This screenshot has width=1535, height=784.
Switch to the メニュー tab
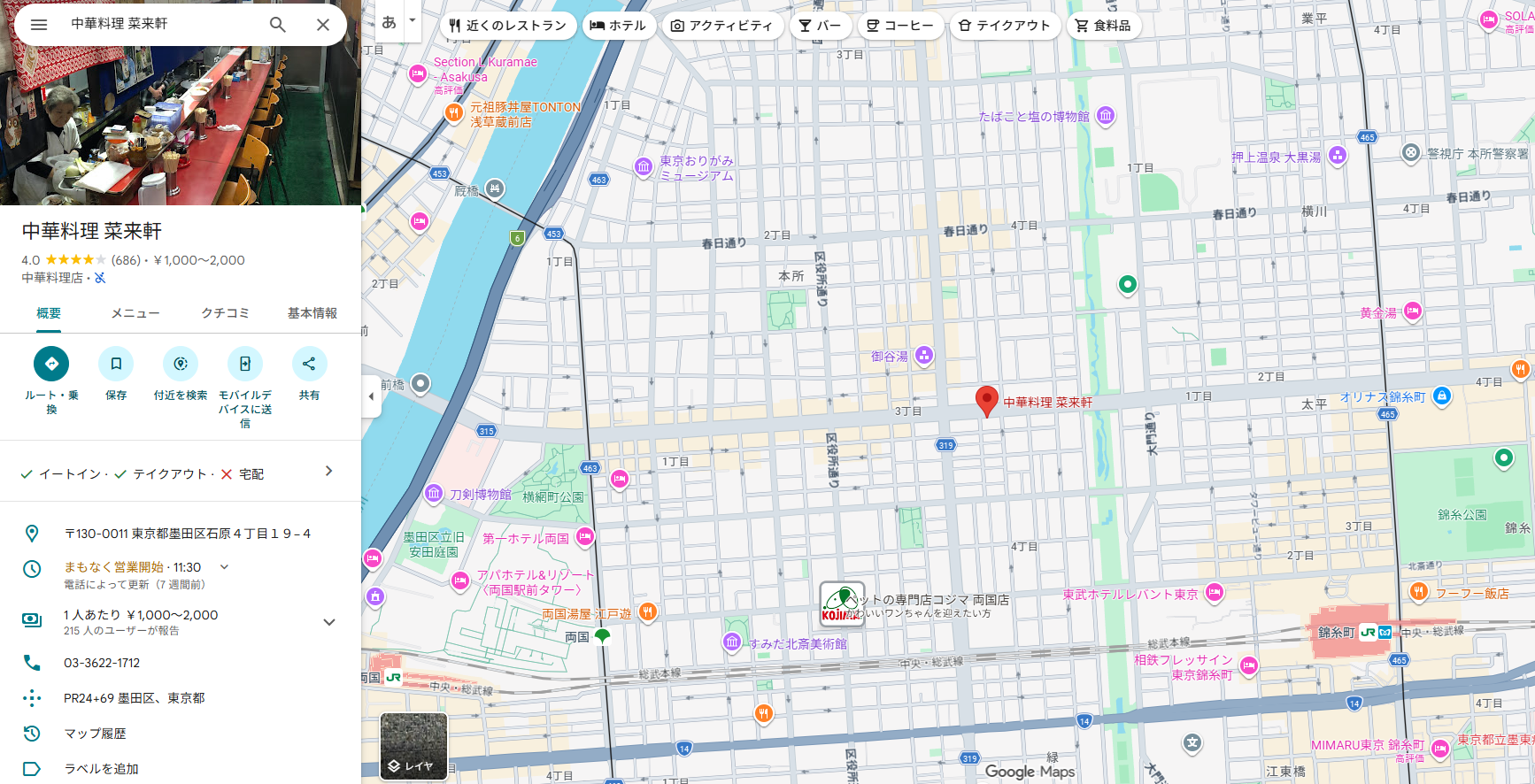click(135, 313)
